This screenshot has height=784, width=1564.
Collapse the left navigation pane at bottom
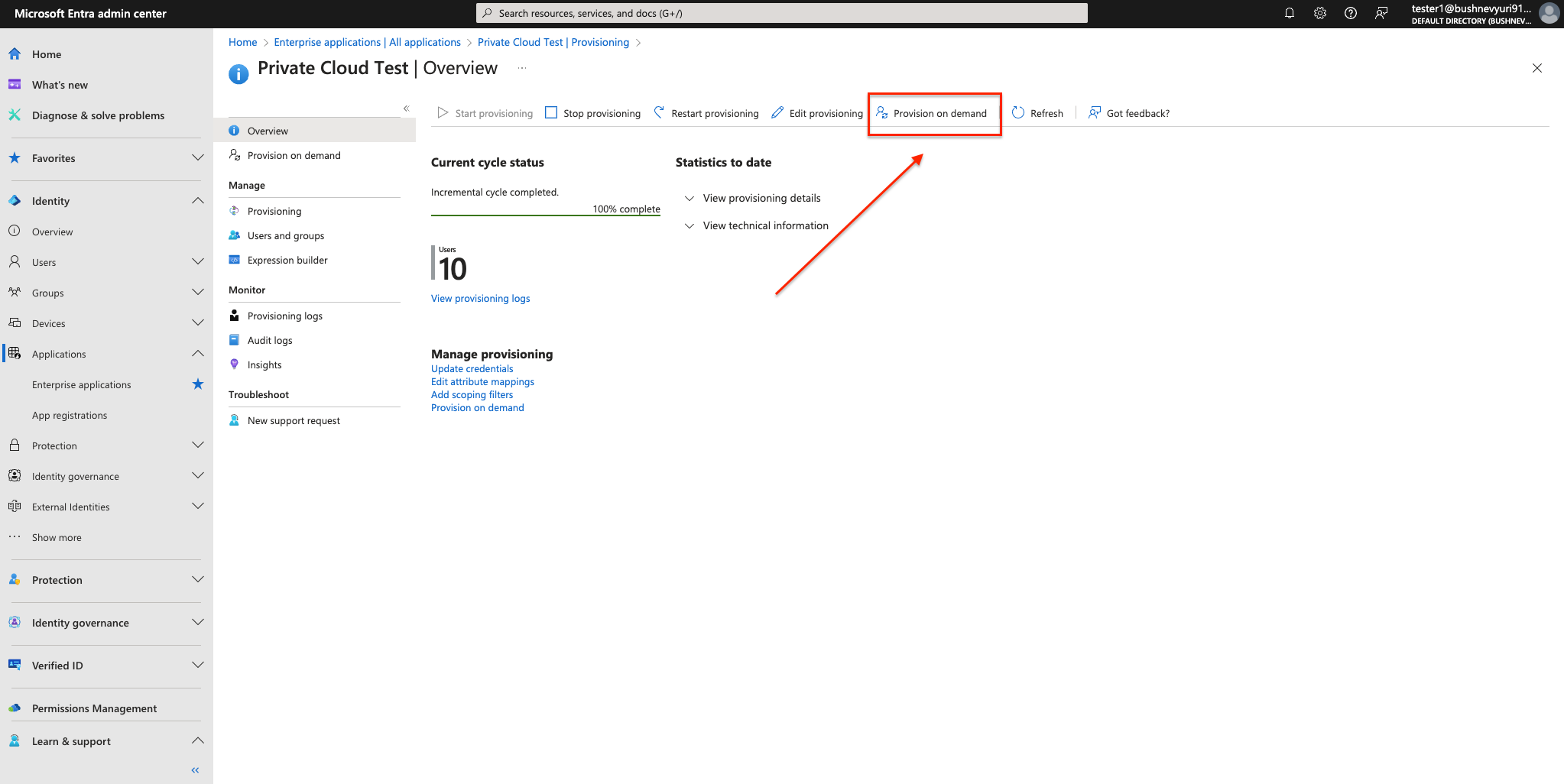196,770
